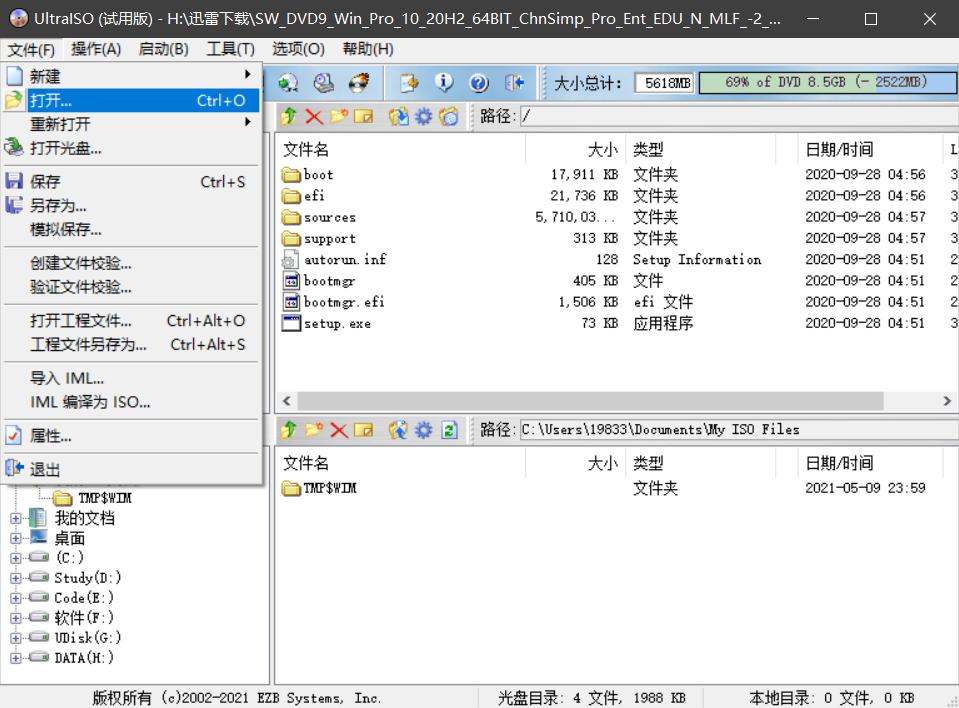This screenshot has width=959, height=708.
Task: Click the Add icon in local pane toolbar
Action: (x=399, y=430)
